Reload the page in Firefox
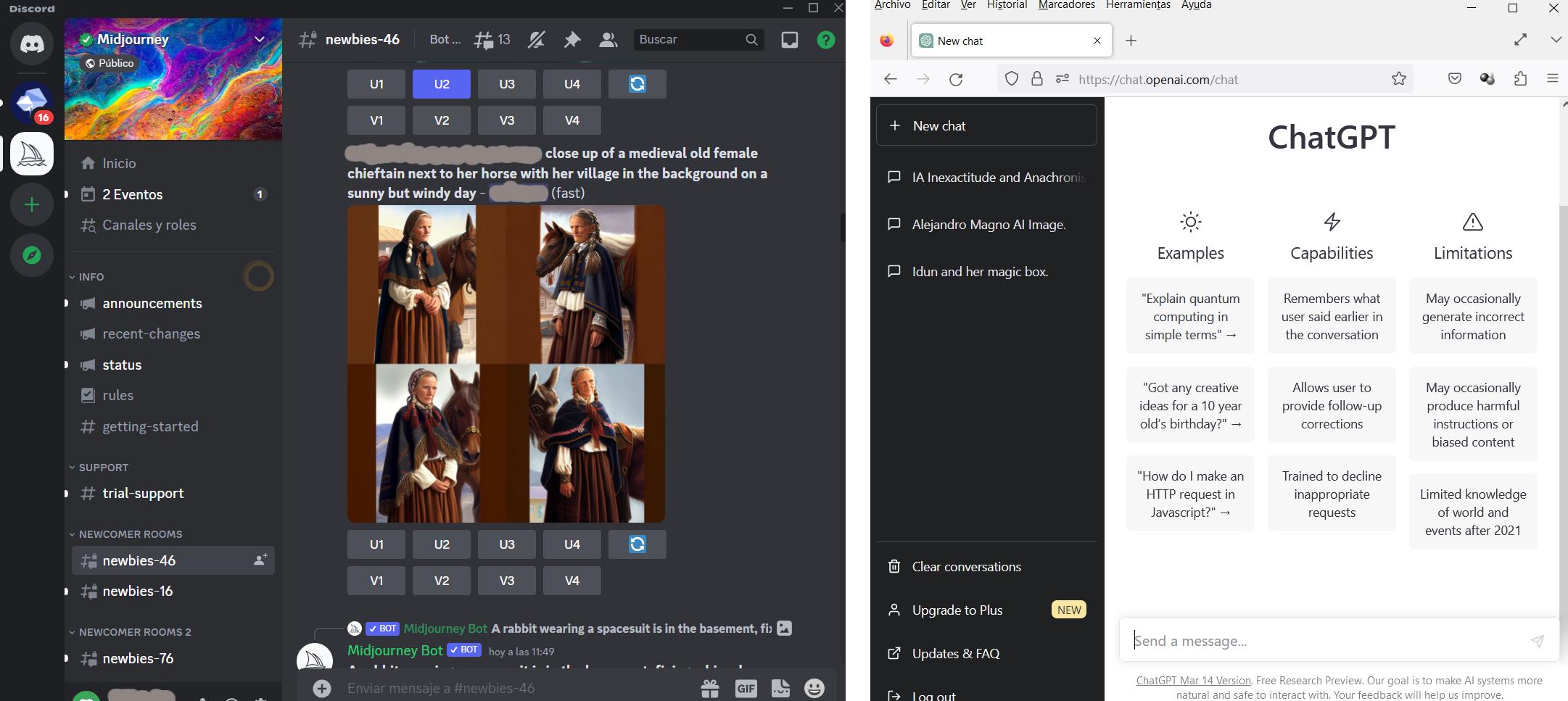 956,80
